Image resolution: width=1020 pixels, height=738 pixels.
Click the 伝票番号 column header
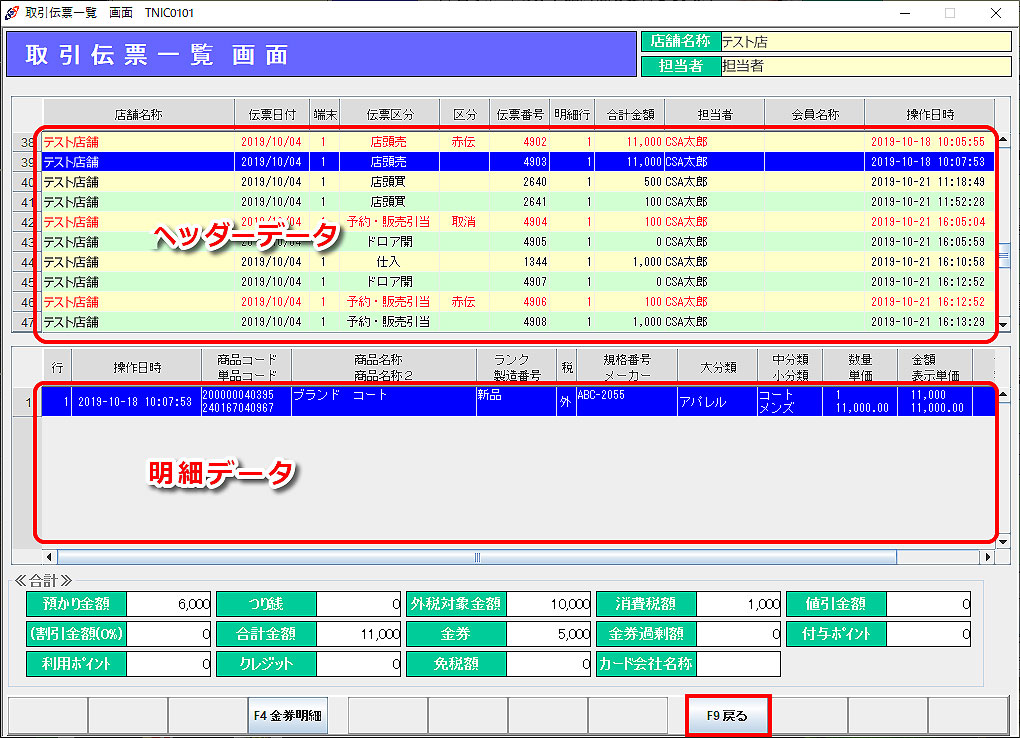pos(519,115)
